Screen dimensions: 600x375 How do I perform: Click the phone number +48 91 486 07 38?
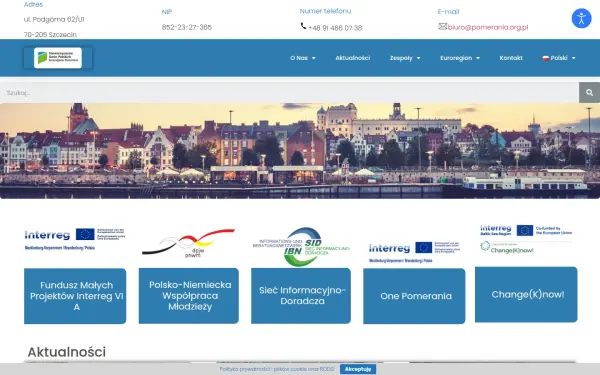(335, 28)
